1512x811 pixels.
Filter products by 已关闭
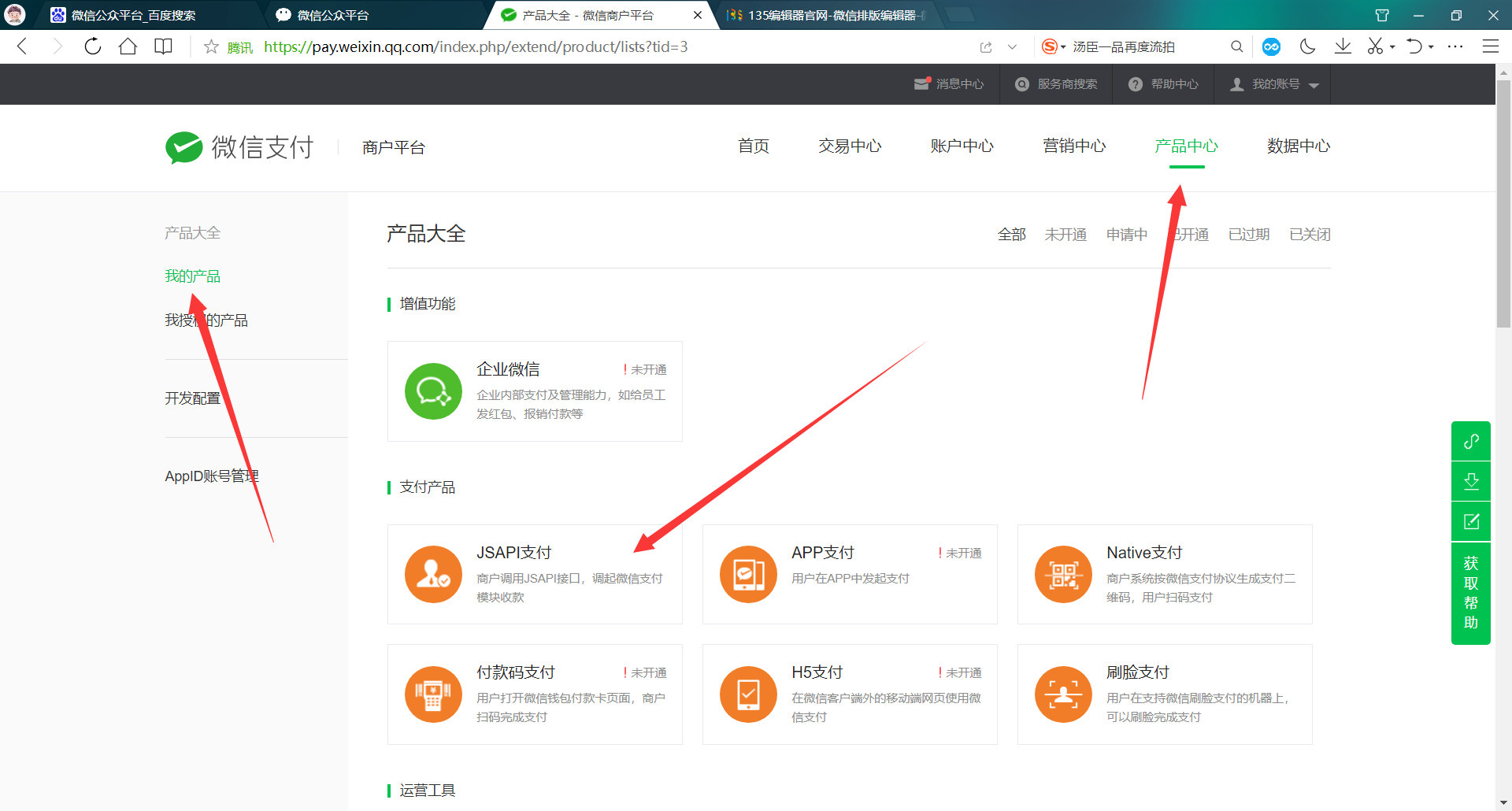tap(1310, 235)
